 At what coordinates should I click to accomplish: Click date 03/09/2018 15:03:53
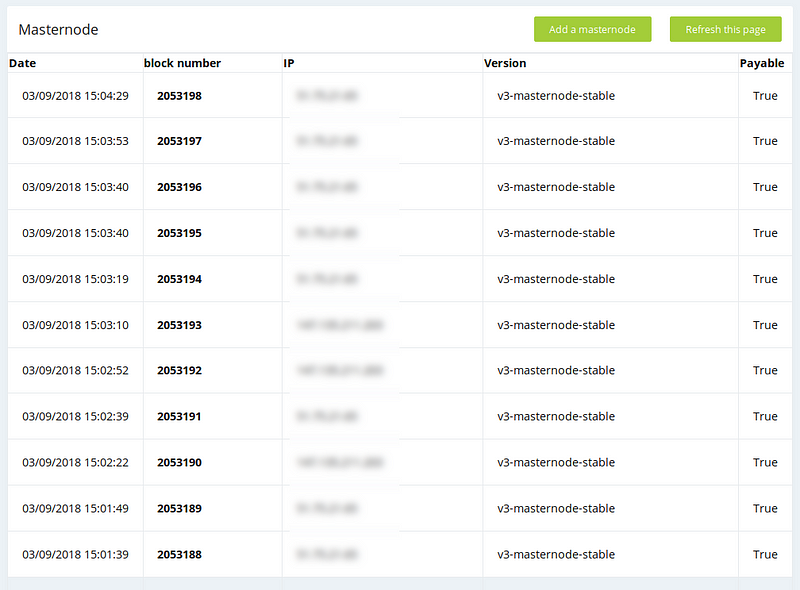coord(76,141)
